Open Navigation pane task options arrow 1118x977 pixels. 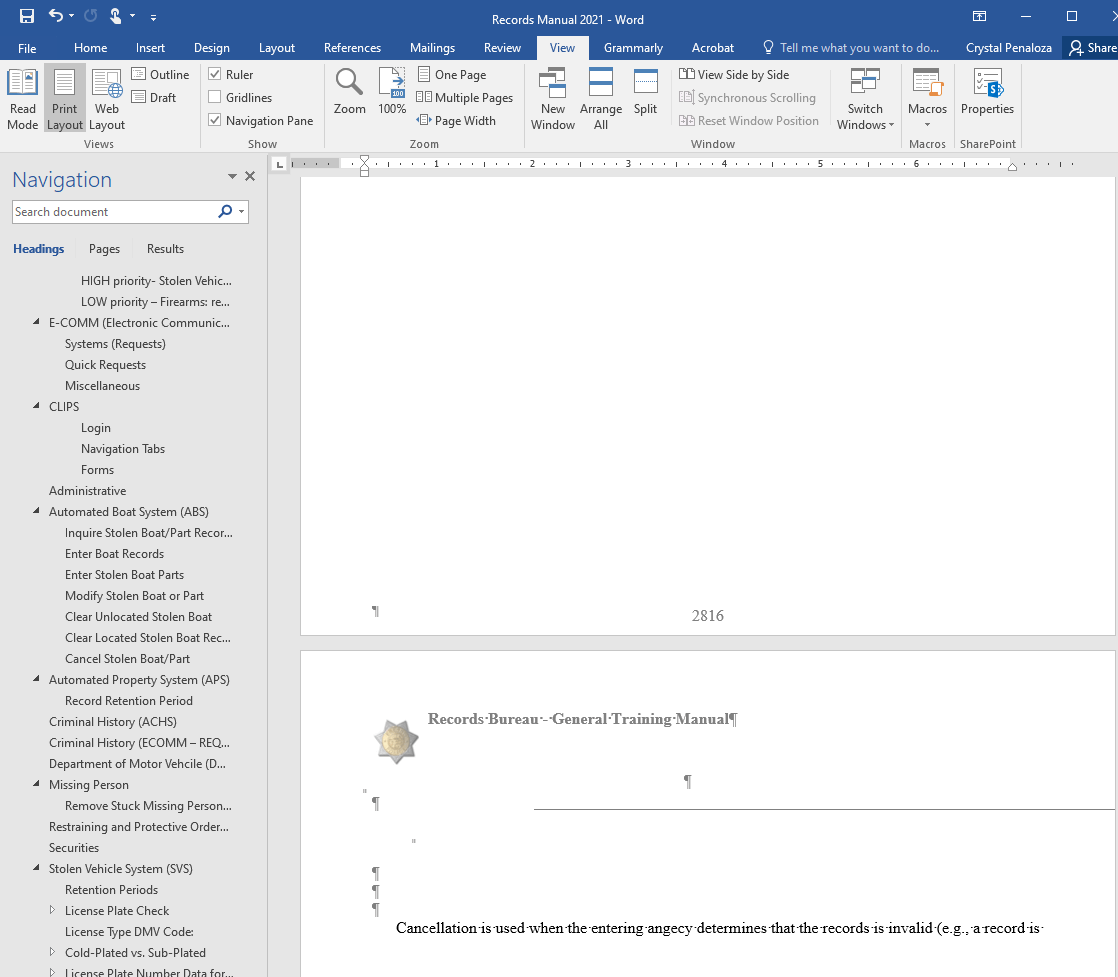pos(232,176)
